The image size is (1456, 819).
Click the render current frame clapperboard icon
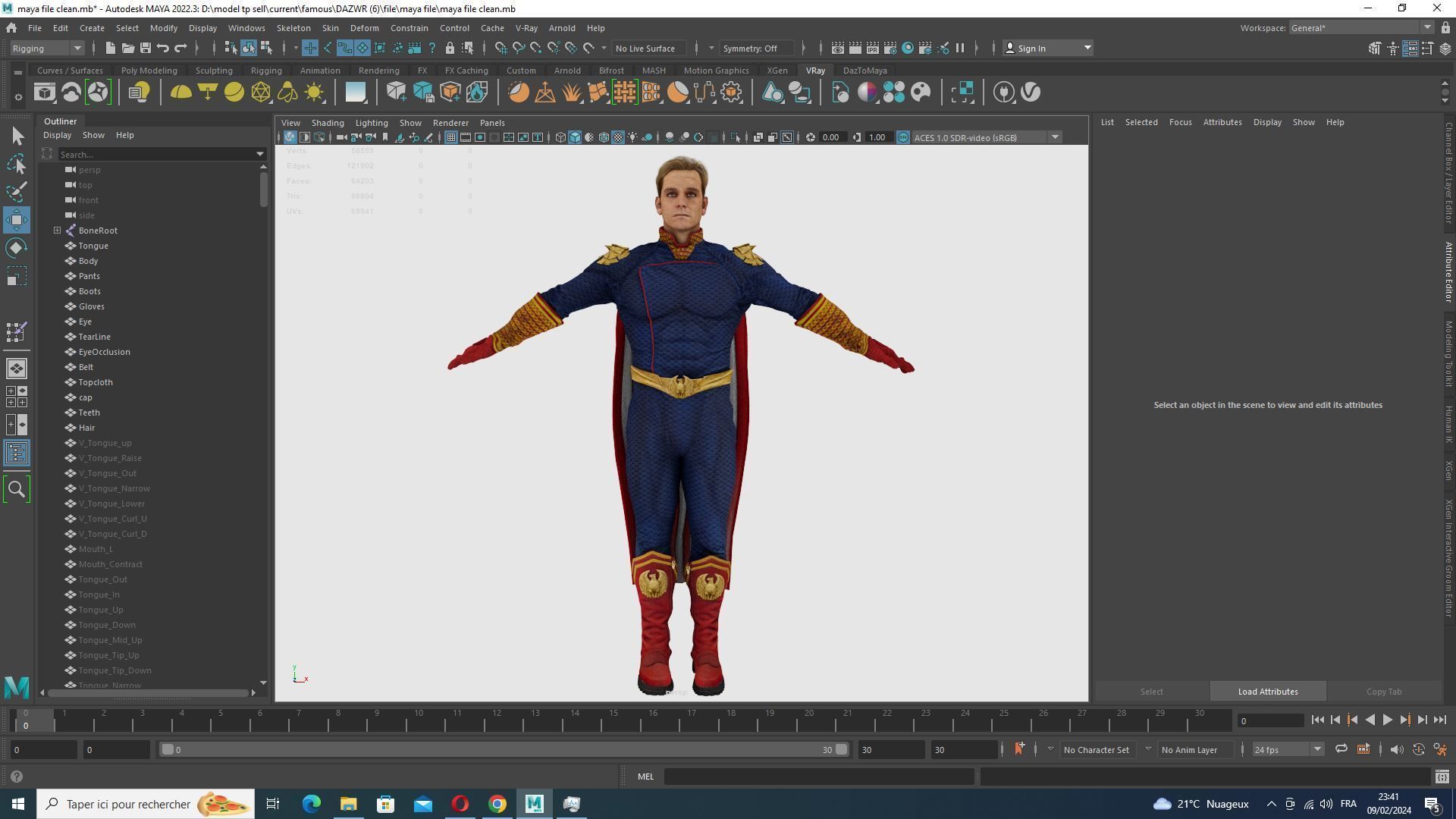(855, 49)
